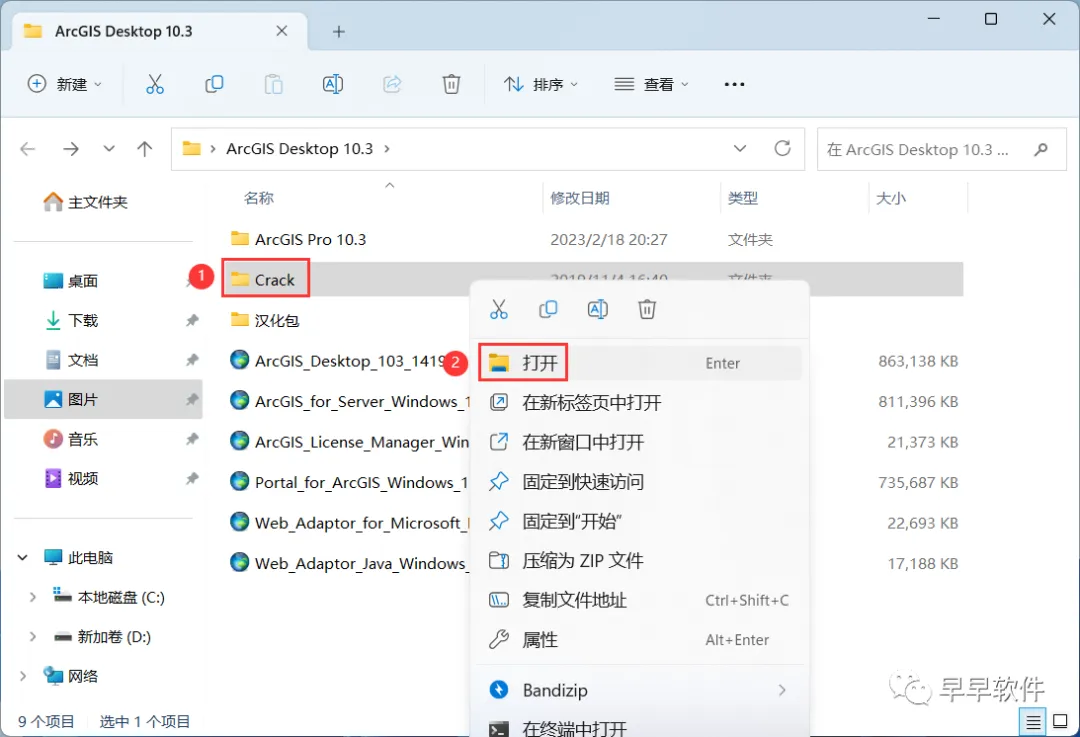Choose 打开 in the context menu
This screenshot has width=1080, height=737.
pos(640,363)
